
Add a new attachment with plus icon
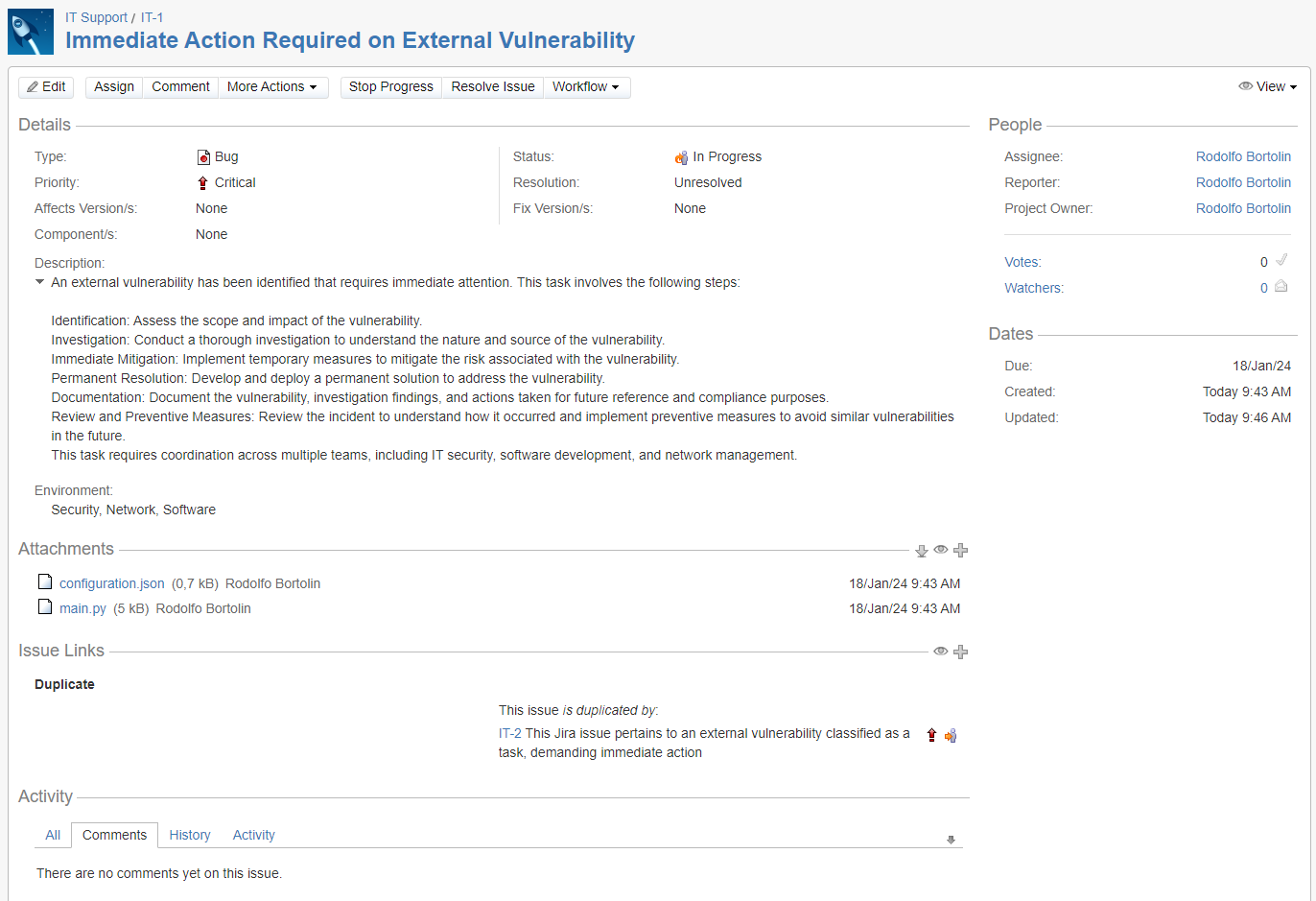(960, 551)
